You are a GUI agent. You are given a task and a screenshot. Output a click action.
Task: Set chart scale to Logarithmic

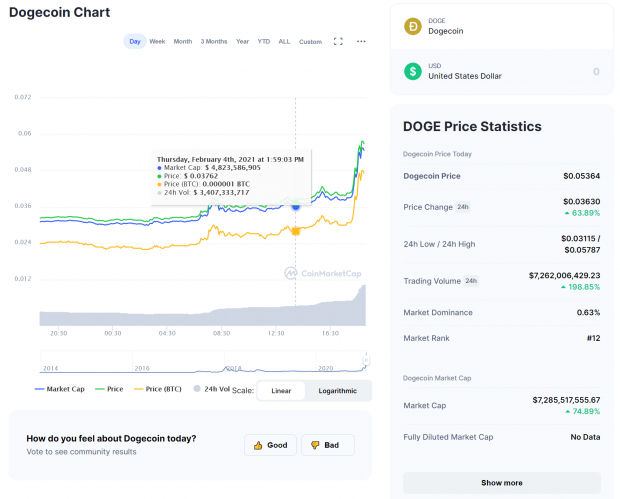(x=338, y=391)
